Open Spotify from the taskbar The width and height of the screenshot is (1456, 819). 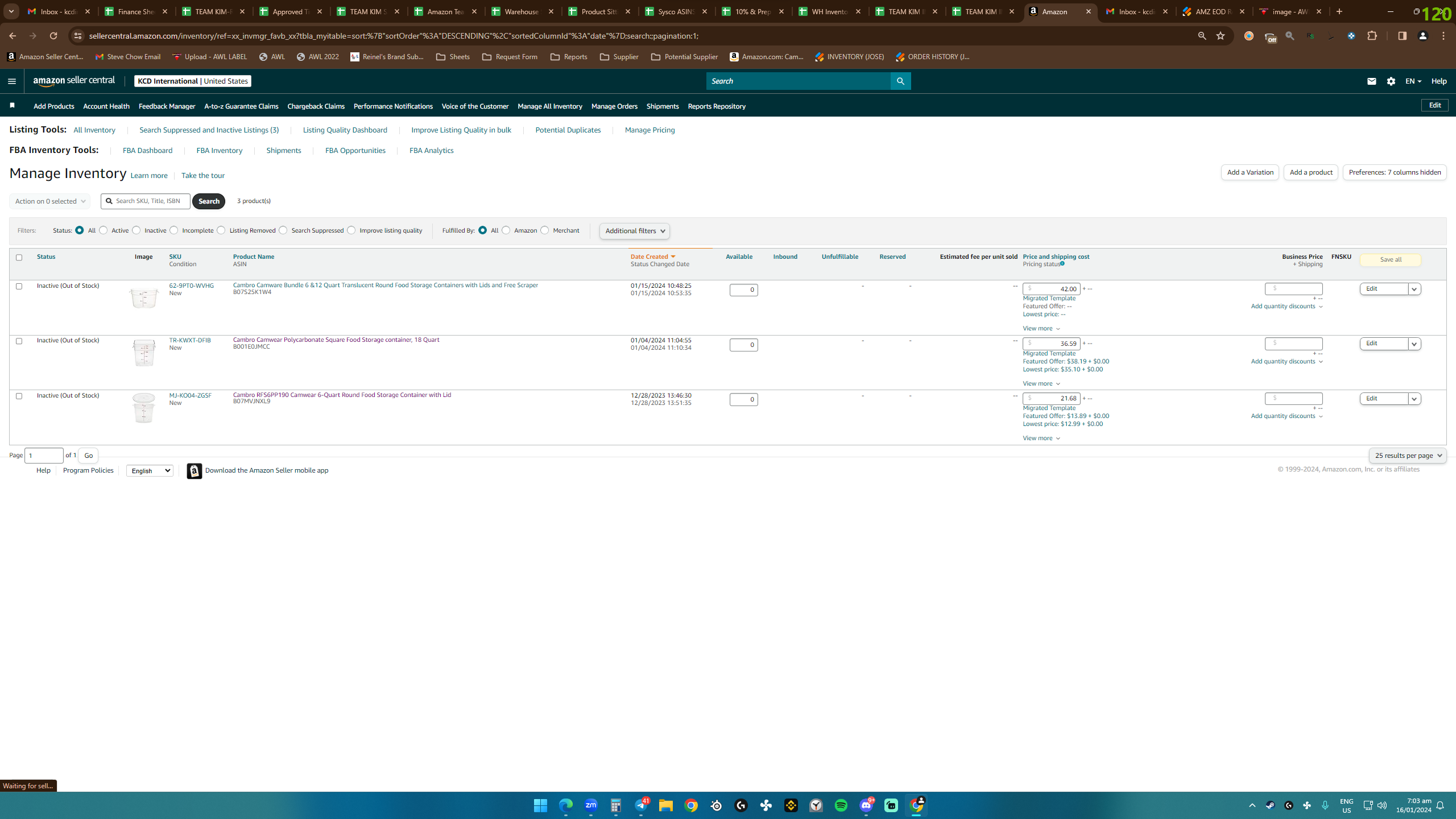click(x=841, y=805)
